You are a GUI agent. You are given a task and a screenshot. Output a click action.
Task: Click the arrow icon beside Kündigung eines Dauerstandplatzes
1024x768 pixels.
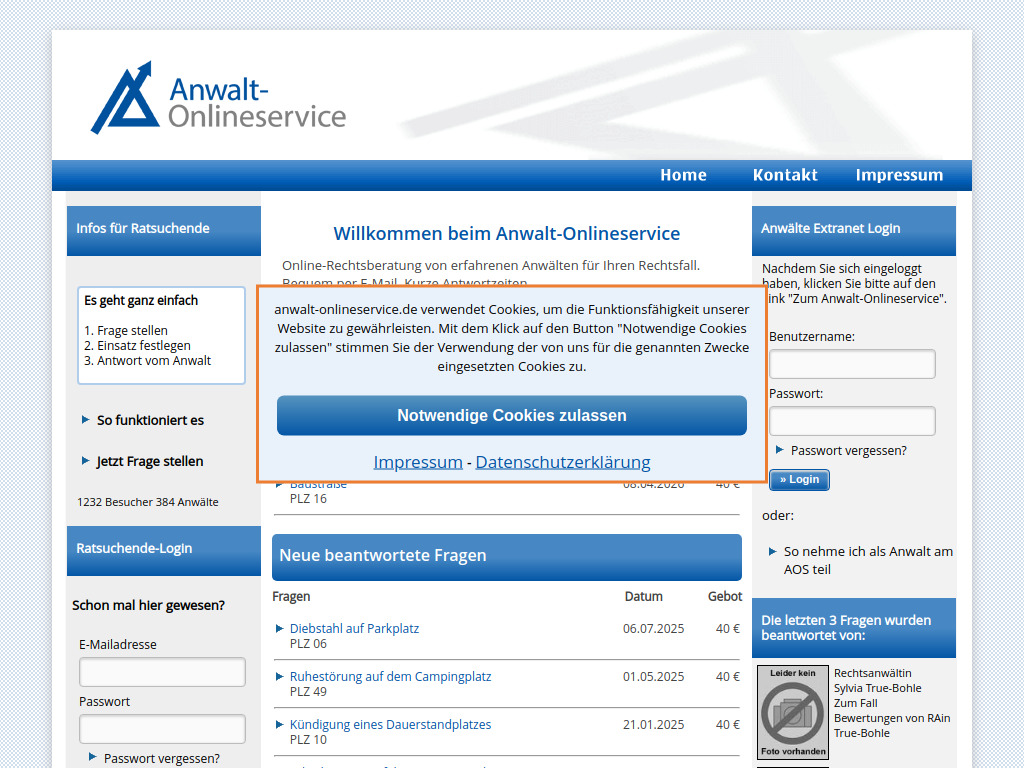click(x=280, y=724)
